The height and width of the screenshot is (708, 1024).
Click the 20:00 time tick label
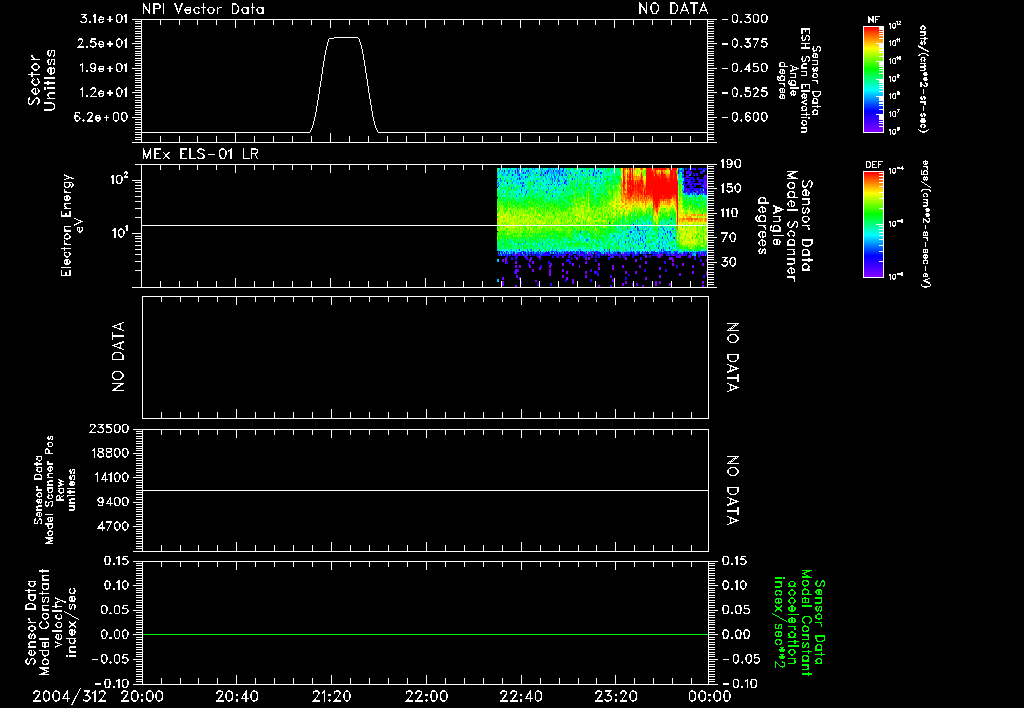click(142, 696)
